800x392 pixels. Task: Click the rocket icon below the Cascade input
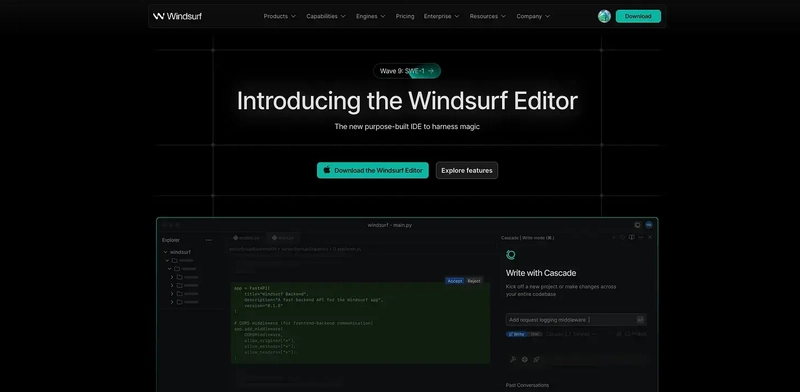click(536, 359)
